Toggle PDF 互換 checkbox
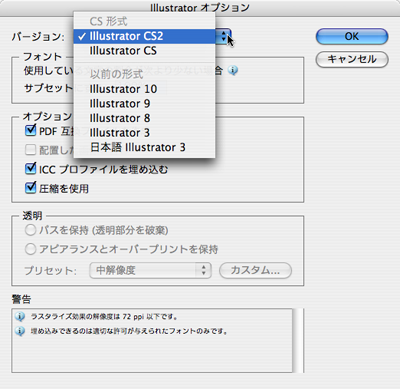 pyautogui.click(x=30, y=130)
